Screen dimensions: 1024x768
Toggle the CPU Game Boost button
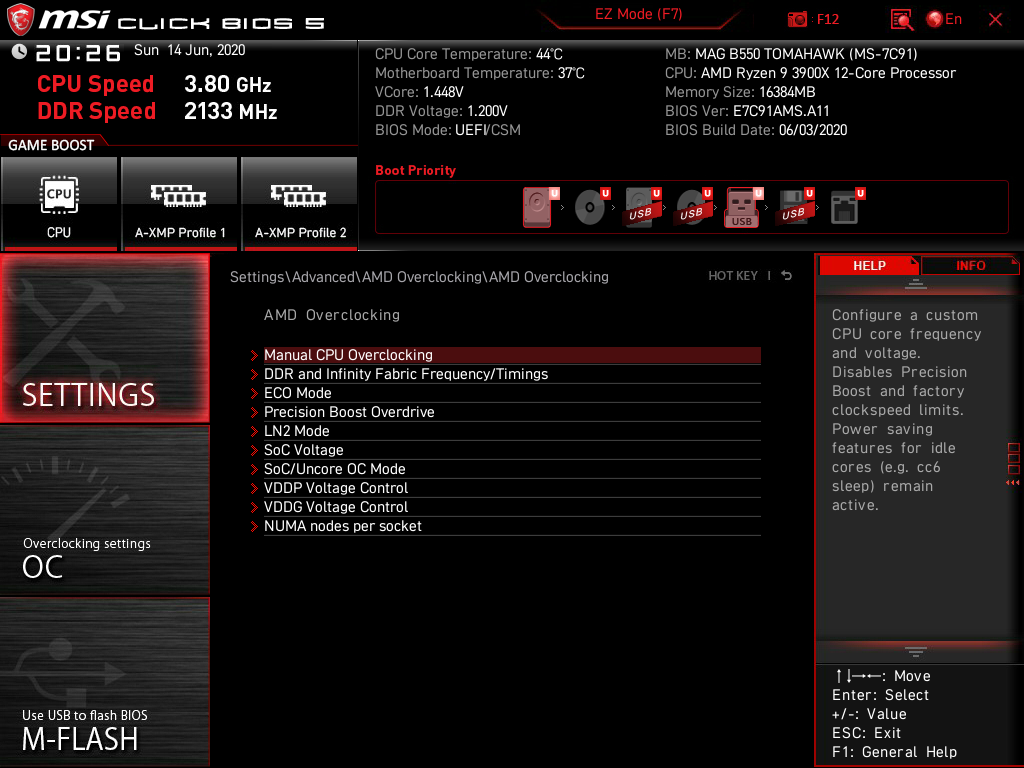(x=59, y=203)
